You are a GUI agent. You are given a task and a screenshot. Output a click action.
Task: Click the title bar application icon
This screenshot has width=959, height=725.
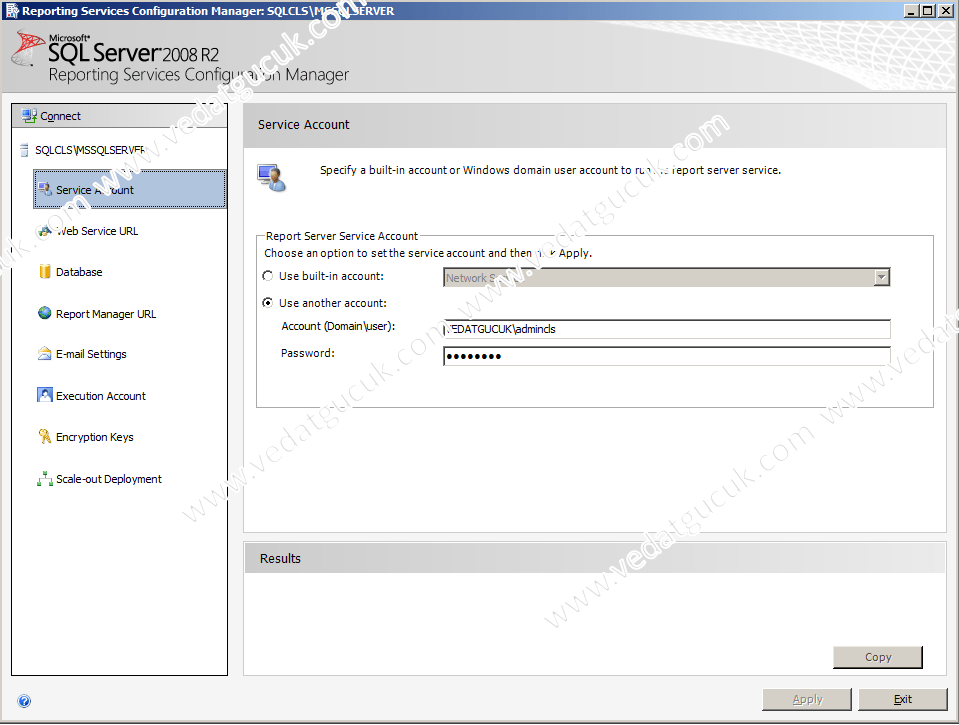(x=12, y=10)
